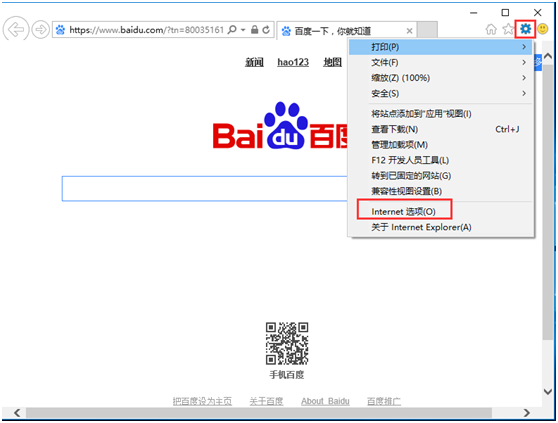Open 关于百度 link
Viewport: 558px width, 423px height.
(266, 401)
